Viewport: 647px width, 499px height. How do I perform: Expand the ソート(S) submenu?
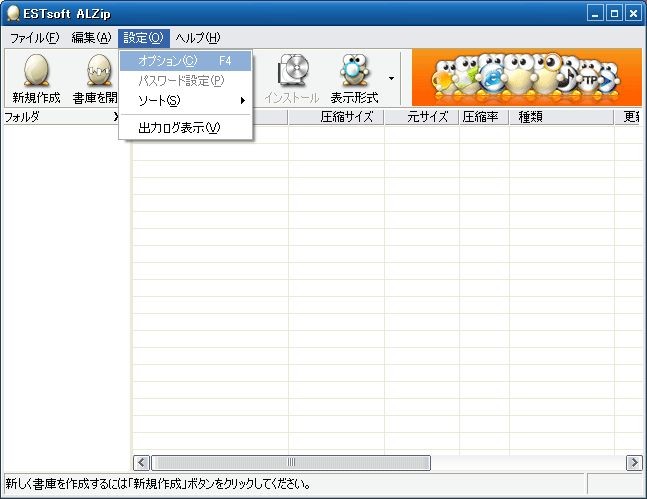pos(185,101)
